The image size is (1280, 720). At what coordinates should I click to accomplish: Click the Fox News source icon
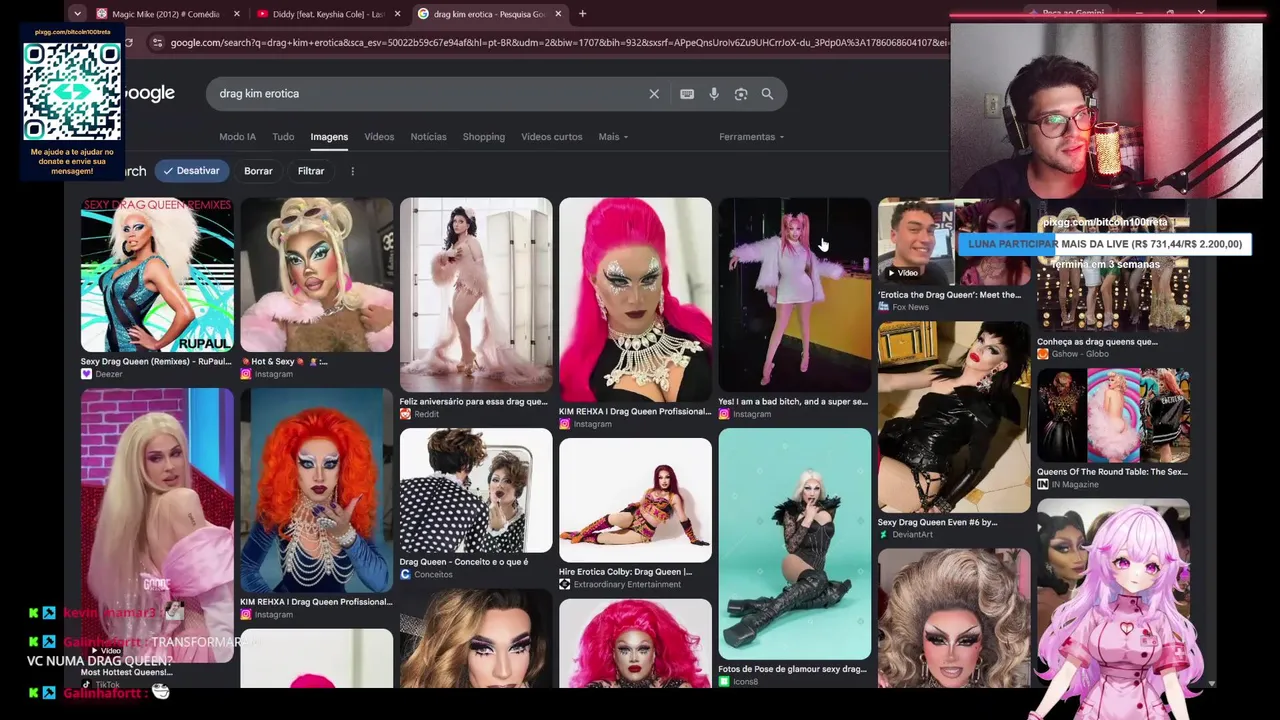pos(884,307)
